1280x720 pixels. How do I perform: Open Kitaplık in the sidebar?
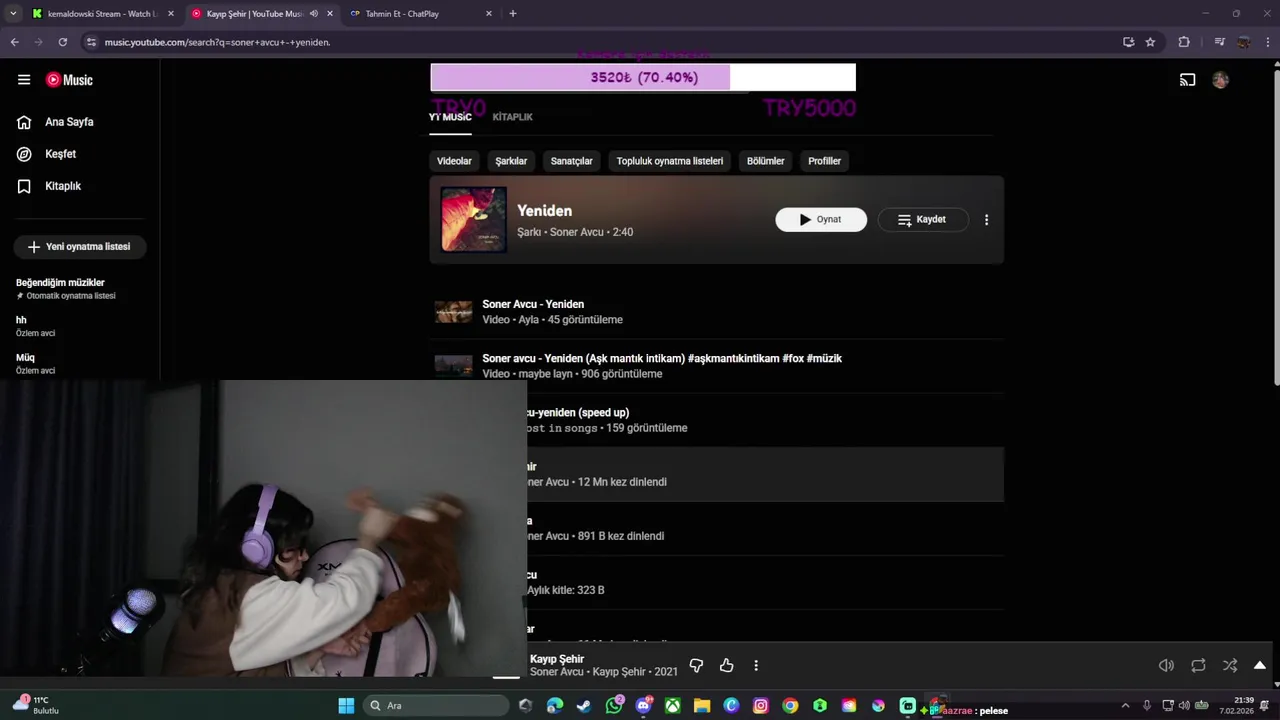(62, 186)
